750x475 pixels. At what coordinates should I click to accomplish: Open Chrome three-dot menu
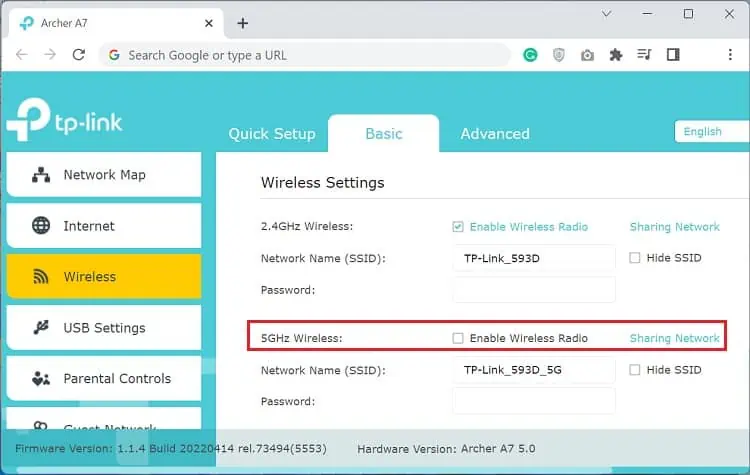click(731, 55)
